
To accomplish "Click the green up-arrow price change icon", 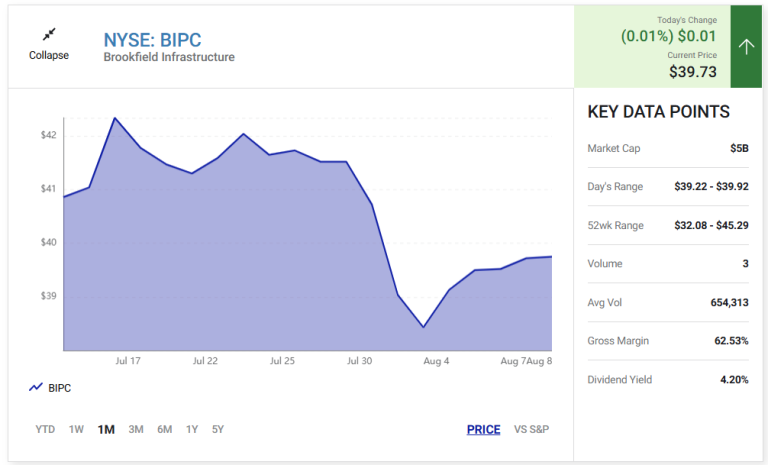I will tap(746, 47).
